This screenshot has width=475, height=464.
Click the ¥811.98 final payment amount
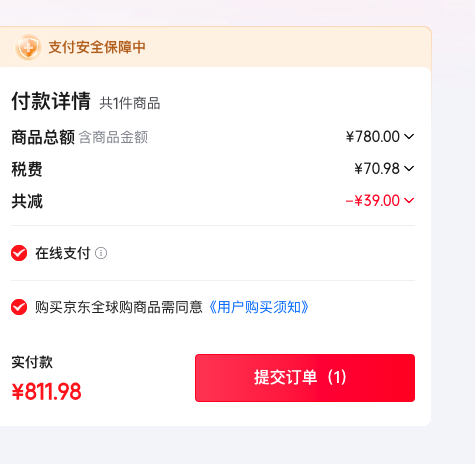coord(46,391)
